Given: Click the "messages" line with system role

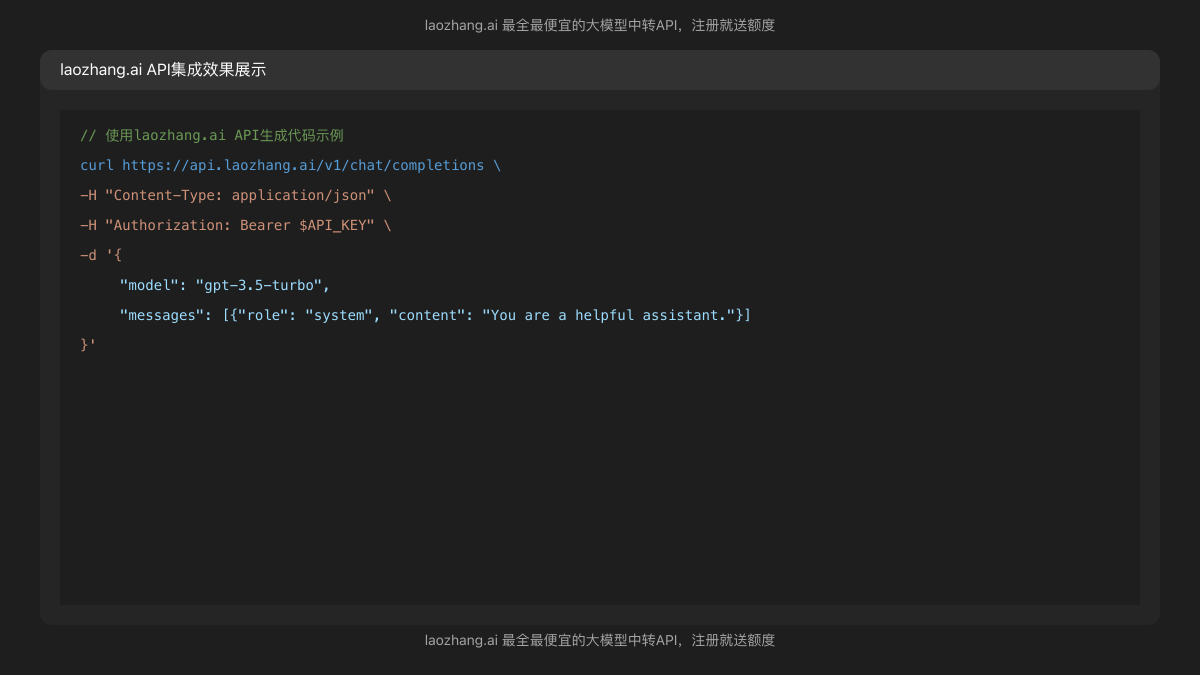Looking at the screenshot, I should [435, 315].
